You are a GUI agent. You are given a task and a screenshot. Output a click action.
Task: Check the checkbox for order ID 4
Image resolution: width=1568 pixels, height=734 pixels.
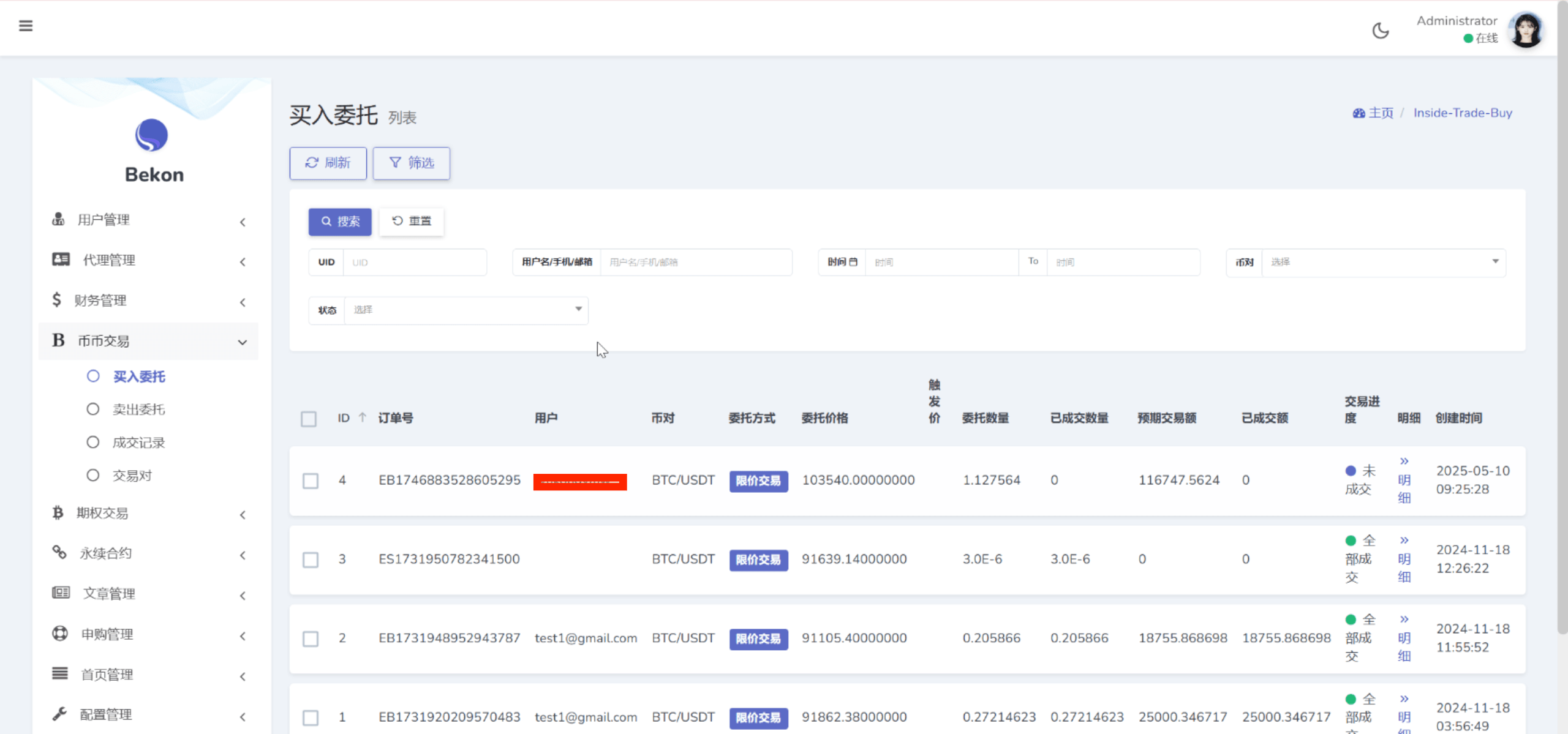pyautogui.click(x=311, y=481)
